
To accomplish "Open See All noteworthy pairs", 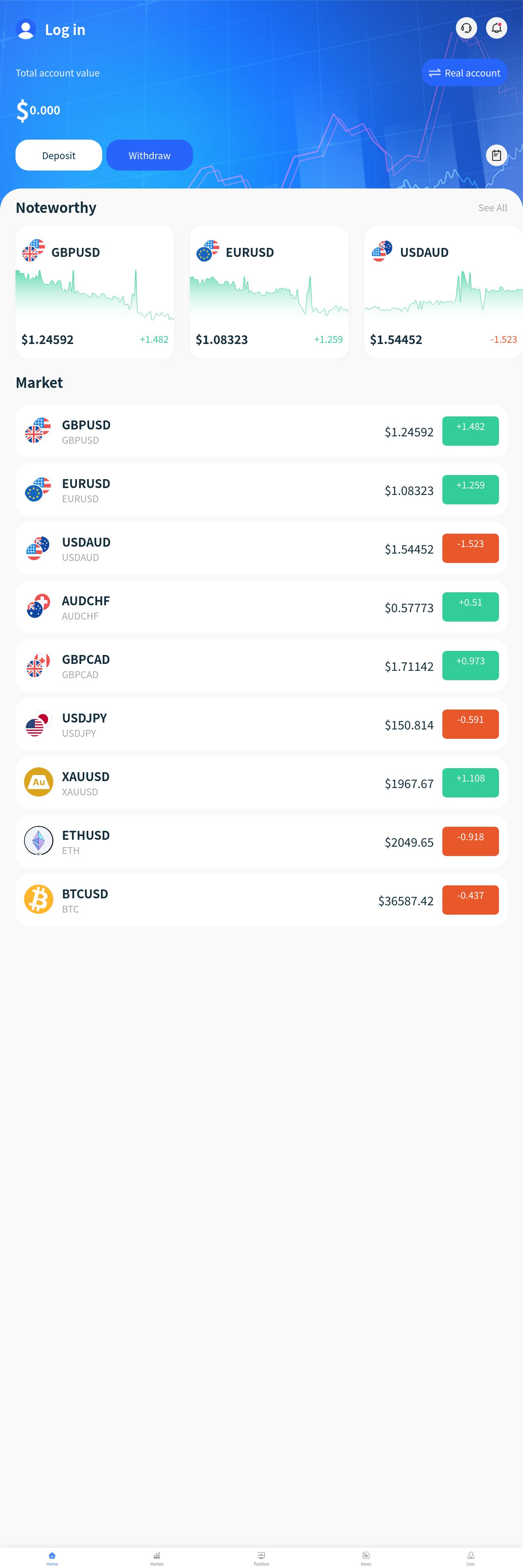I will (x=492, y=208).
